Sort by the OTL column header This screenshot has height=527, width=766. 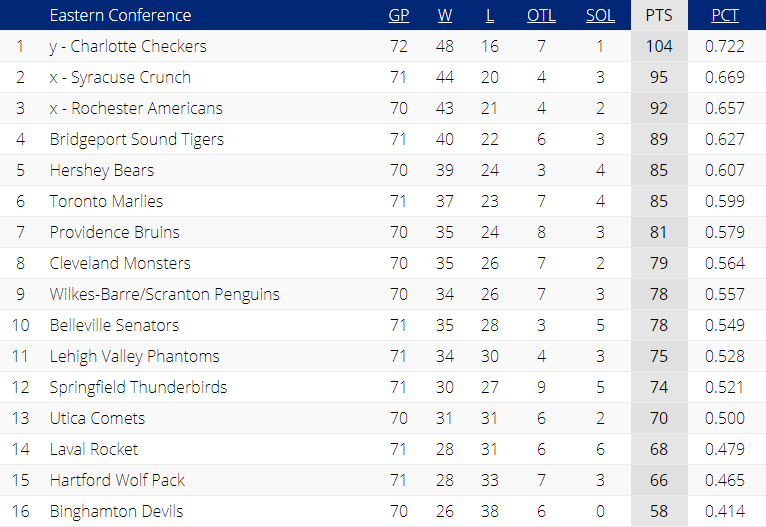point(541,16)
